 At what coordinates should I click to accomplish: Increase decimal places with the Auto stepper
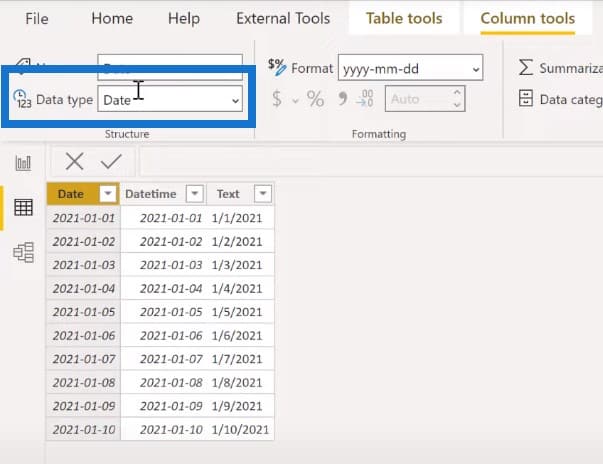click(457, 93)
